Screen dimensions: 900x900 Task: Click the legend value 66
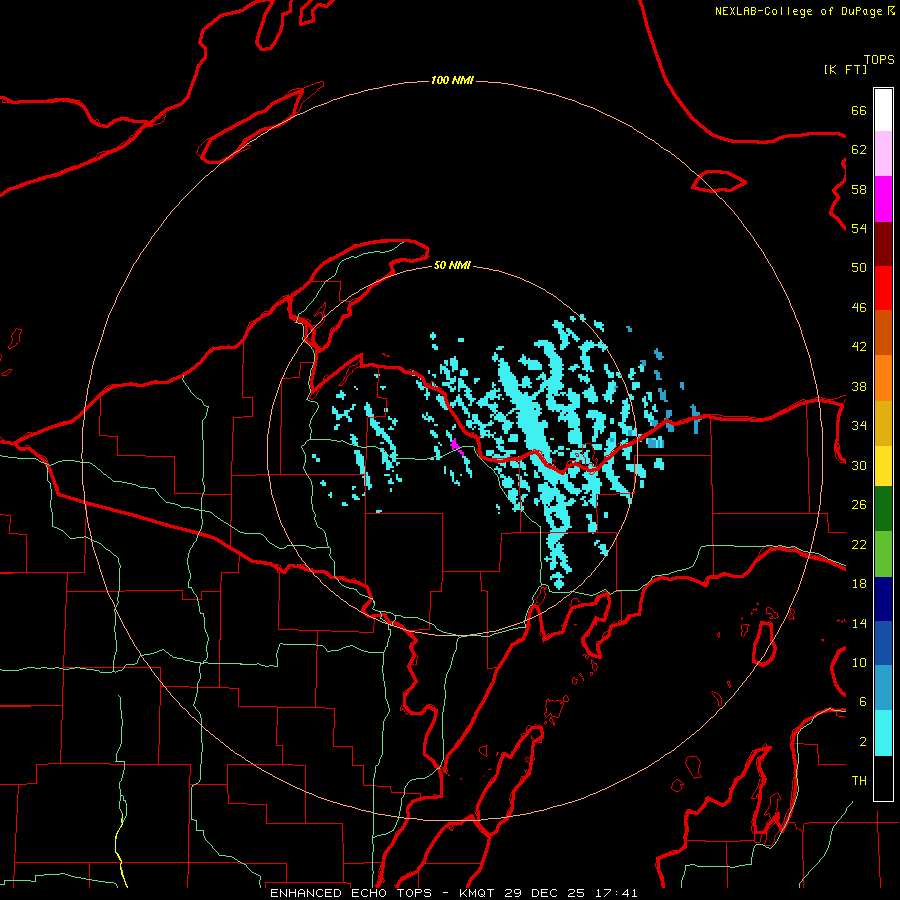859,110
